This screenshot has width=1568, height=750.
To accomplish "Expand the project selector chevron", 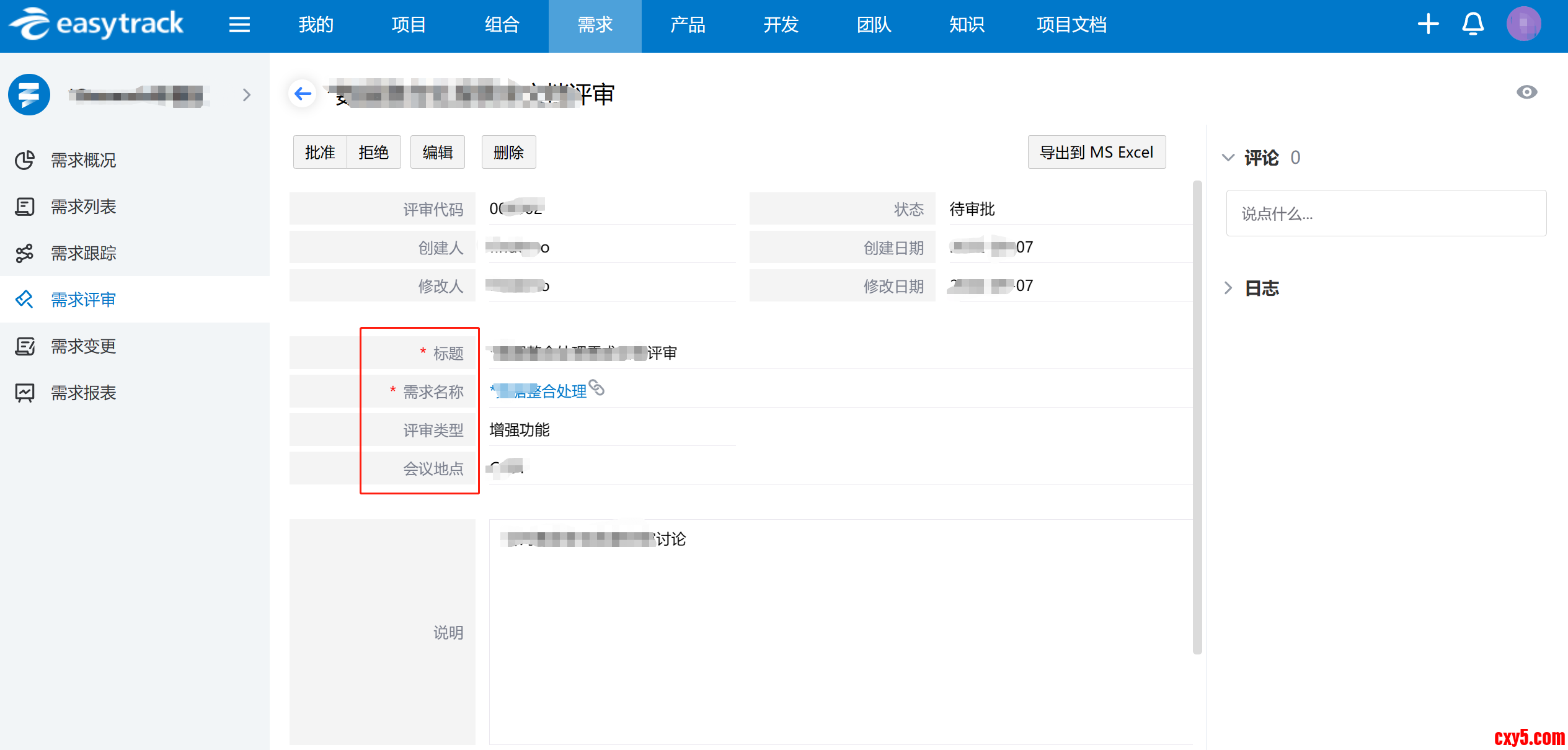I will click(247, 95).
